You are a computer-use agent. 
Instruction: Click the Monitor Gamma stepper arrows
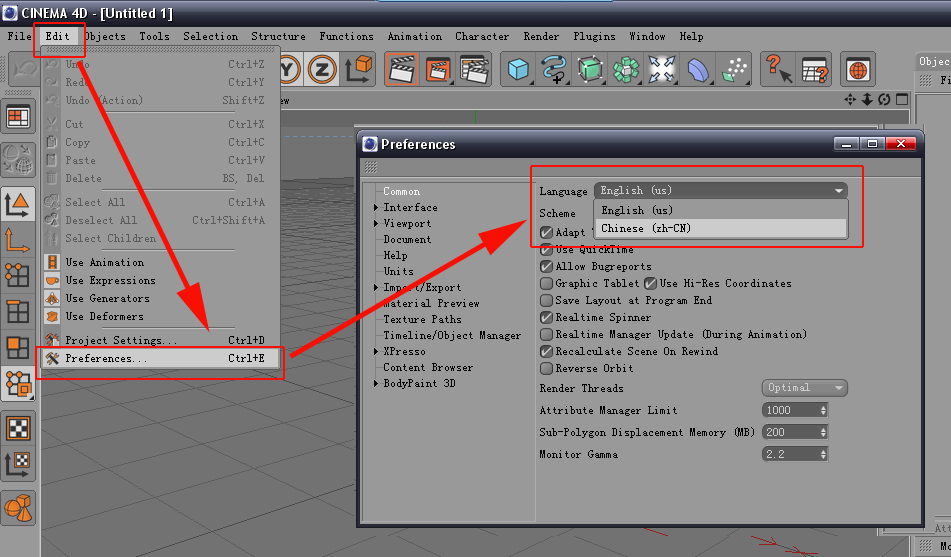pos(823,454)
